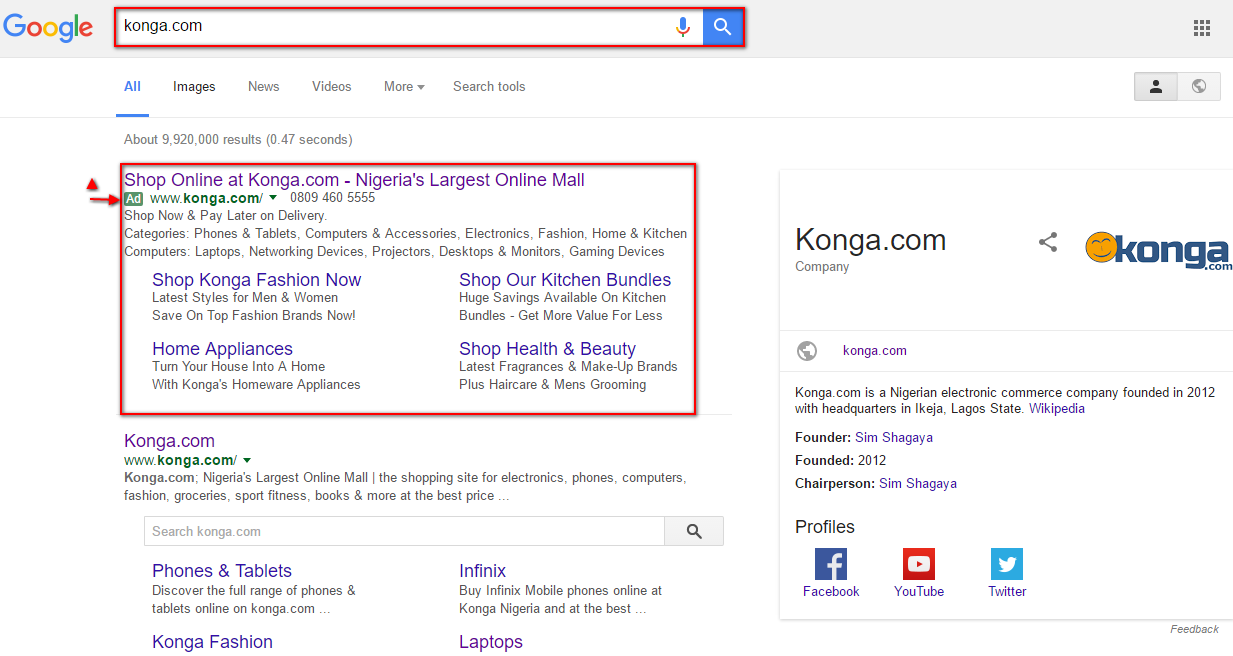The width and height of the screenshot is (1233, 656).
Task: Open Search tools options
Action: (x=489, y=87)
